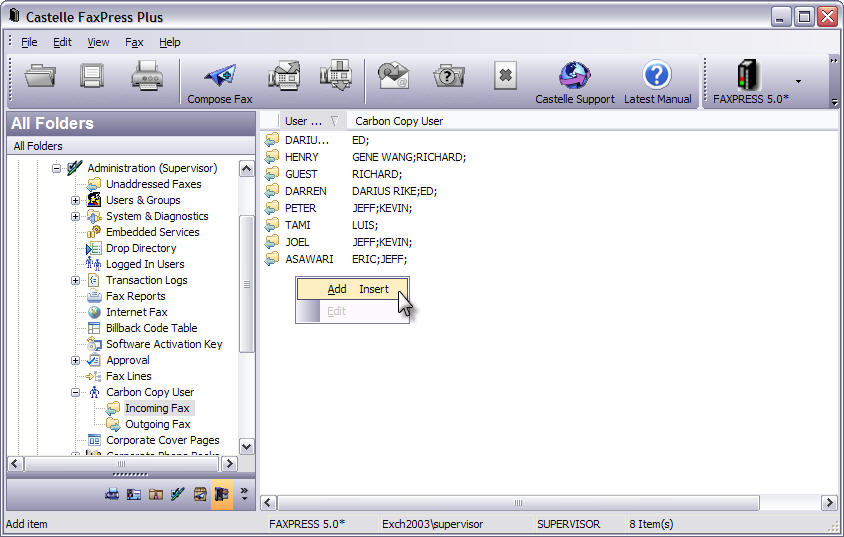Open Fax Reports in the tree
This screenshot has height=537, width=844.
(x=136, y=296)
